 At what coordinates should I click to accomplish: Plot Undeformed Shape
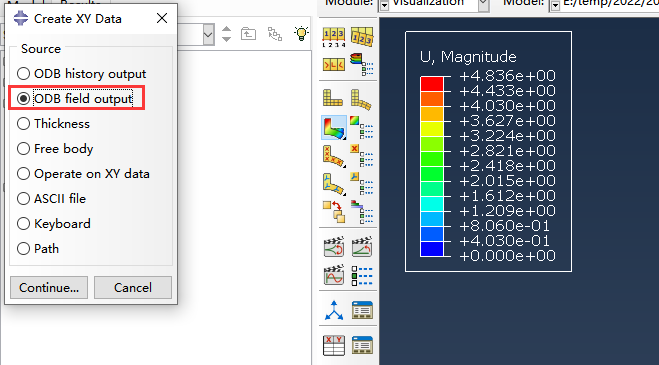pyautogui.click(x=334, y=98)
